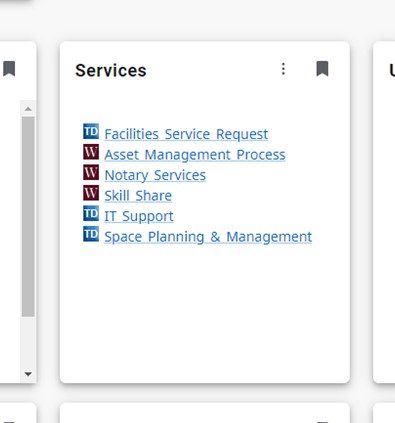
Task: Click the left card's vertical scrollbar thumb
Action: [28, 216]
